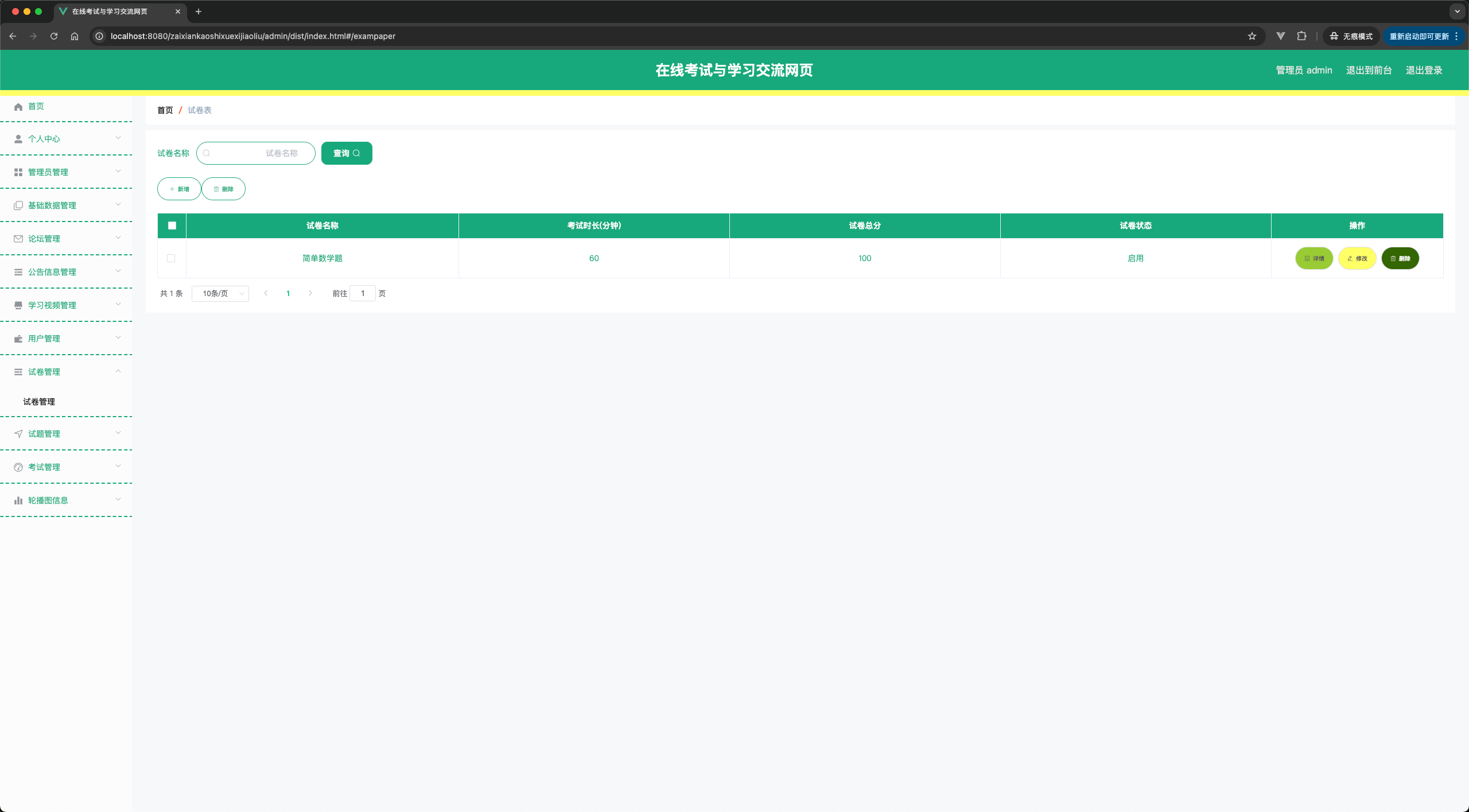Viewport: 1469px width, 812px height.
Task: Click 退出登录 in the header
Action: click(x=1424, y=70)
